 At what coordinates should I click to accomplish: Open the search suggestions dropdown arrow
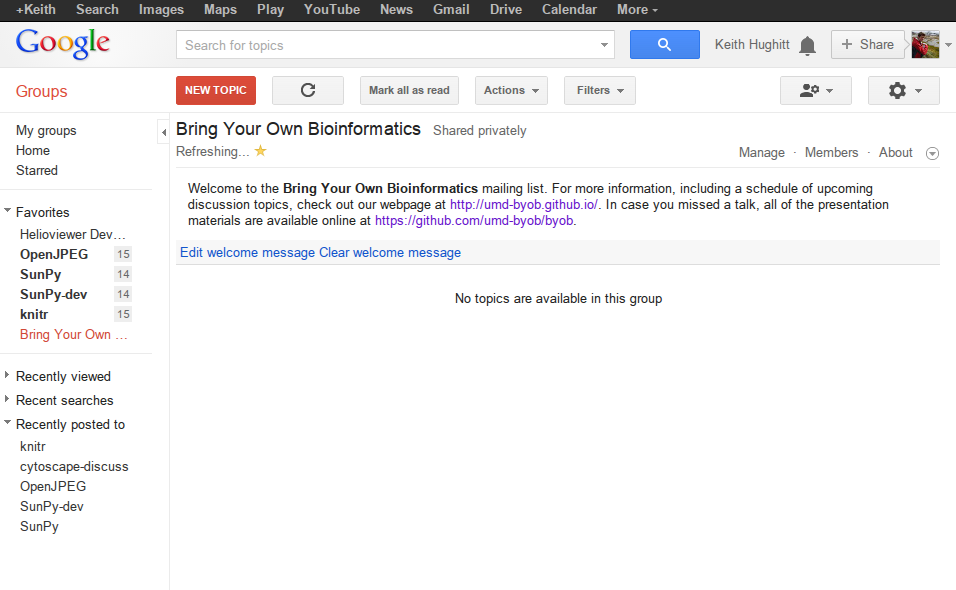(x=604, y=44)
